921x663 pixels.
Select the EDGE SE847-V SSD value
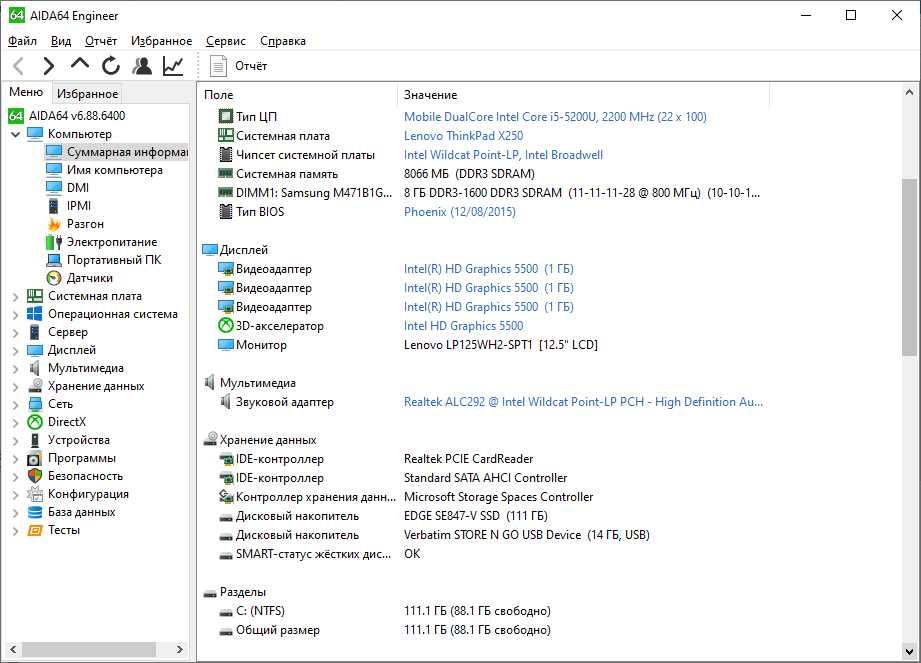[476, 516]
